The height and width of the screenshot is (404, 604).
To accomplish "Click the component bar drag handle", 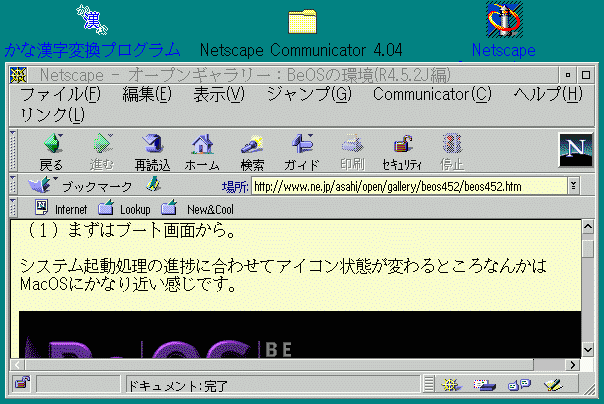I will point(428,384).
